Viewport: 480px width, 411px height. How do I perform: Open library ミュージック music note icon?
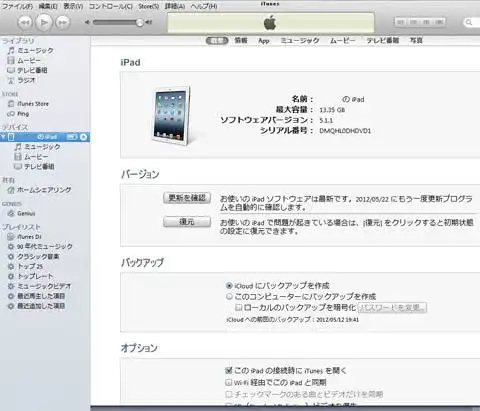click(x=11, y=51)
